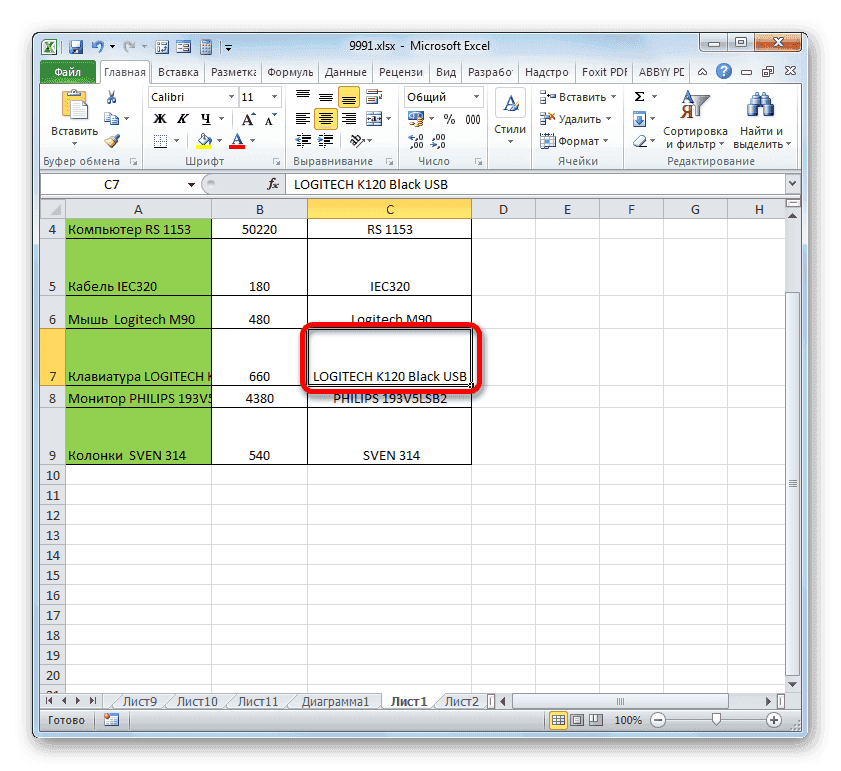841x771 pixels.
Task: Click the AutoSum sigma icon
Action: (640, 96)
